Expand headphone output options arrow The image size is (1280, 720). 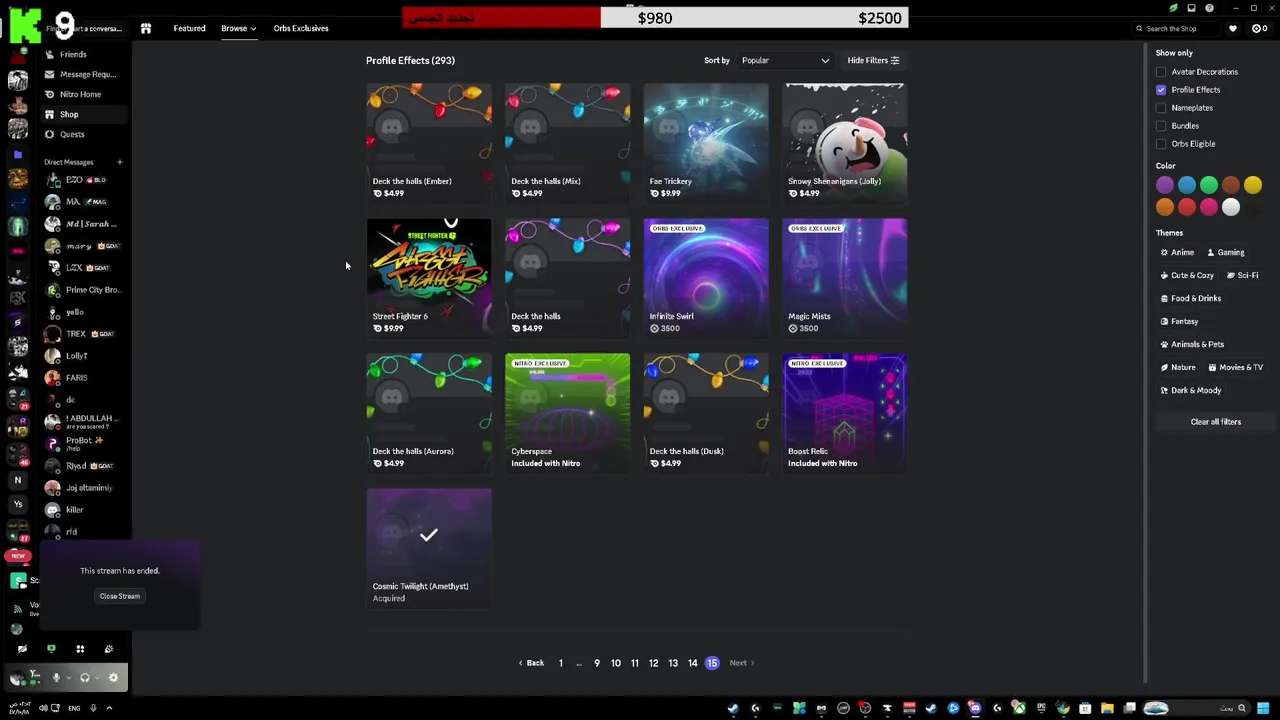(x=97, y=678)
